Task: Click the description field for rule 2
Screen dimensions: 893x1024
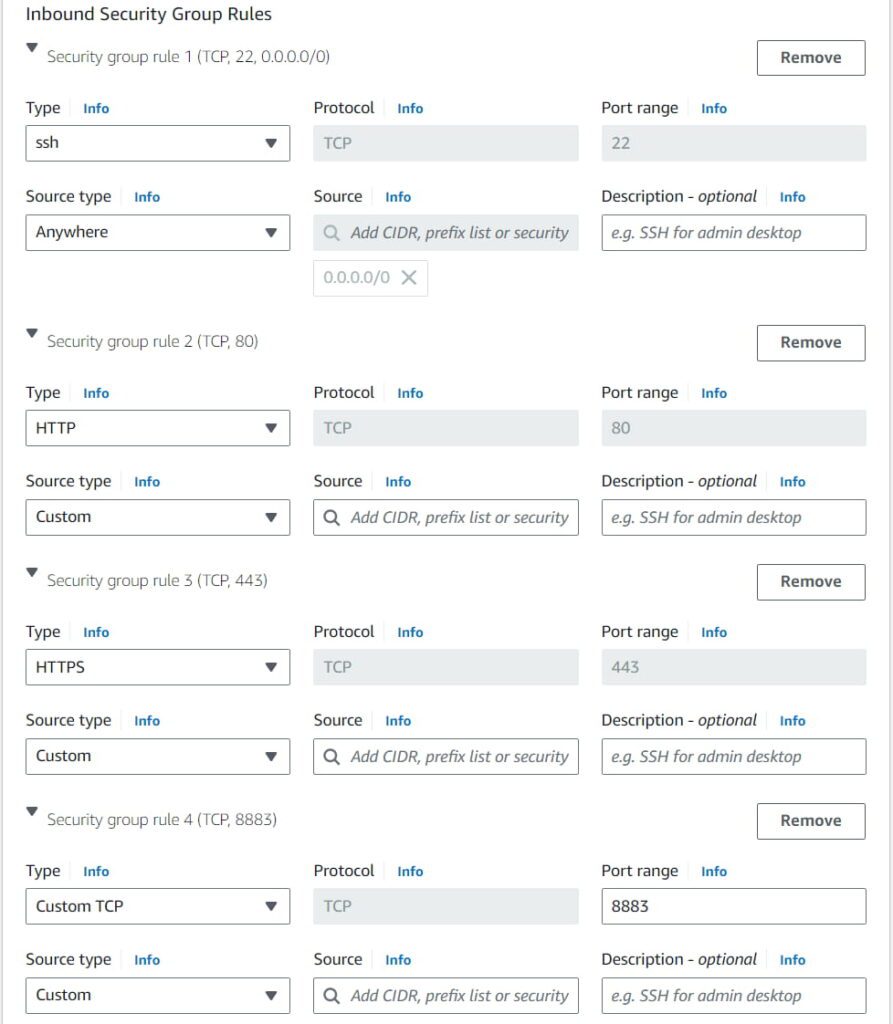Action: click(733, 517)
